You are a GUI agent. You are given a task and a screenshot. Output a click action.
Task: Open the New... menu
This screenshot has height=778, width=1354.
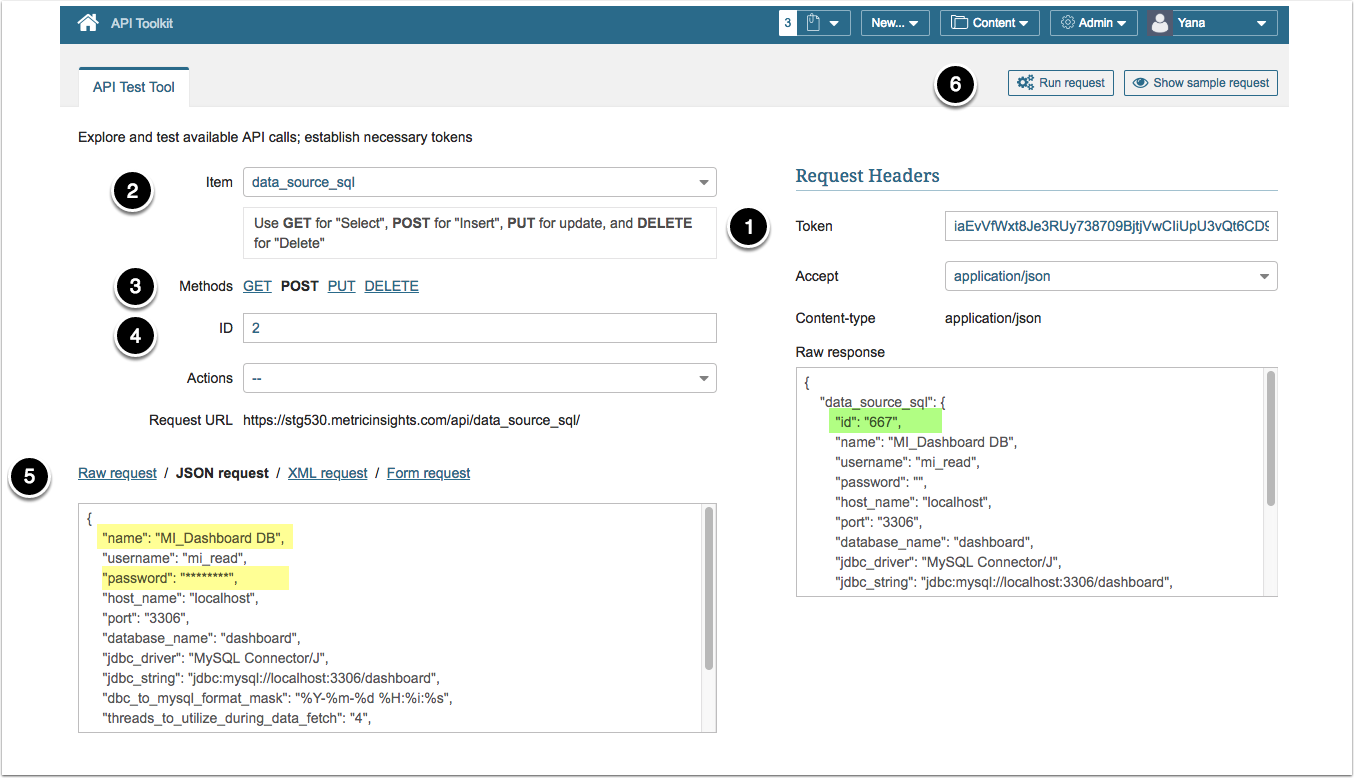[x=895, y=23]
